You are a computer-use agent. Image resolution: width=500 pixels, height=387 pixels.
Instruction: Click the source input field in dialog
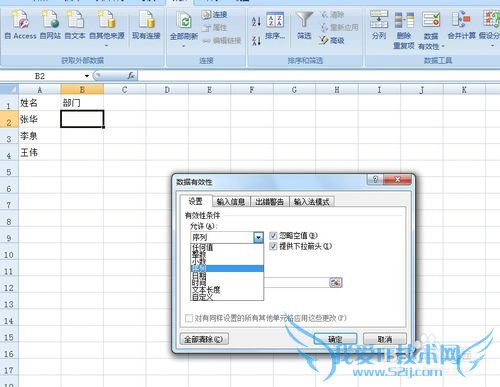(297, 283)
